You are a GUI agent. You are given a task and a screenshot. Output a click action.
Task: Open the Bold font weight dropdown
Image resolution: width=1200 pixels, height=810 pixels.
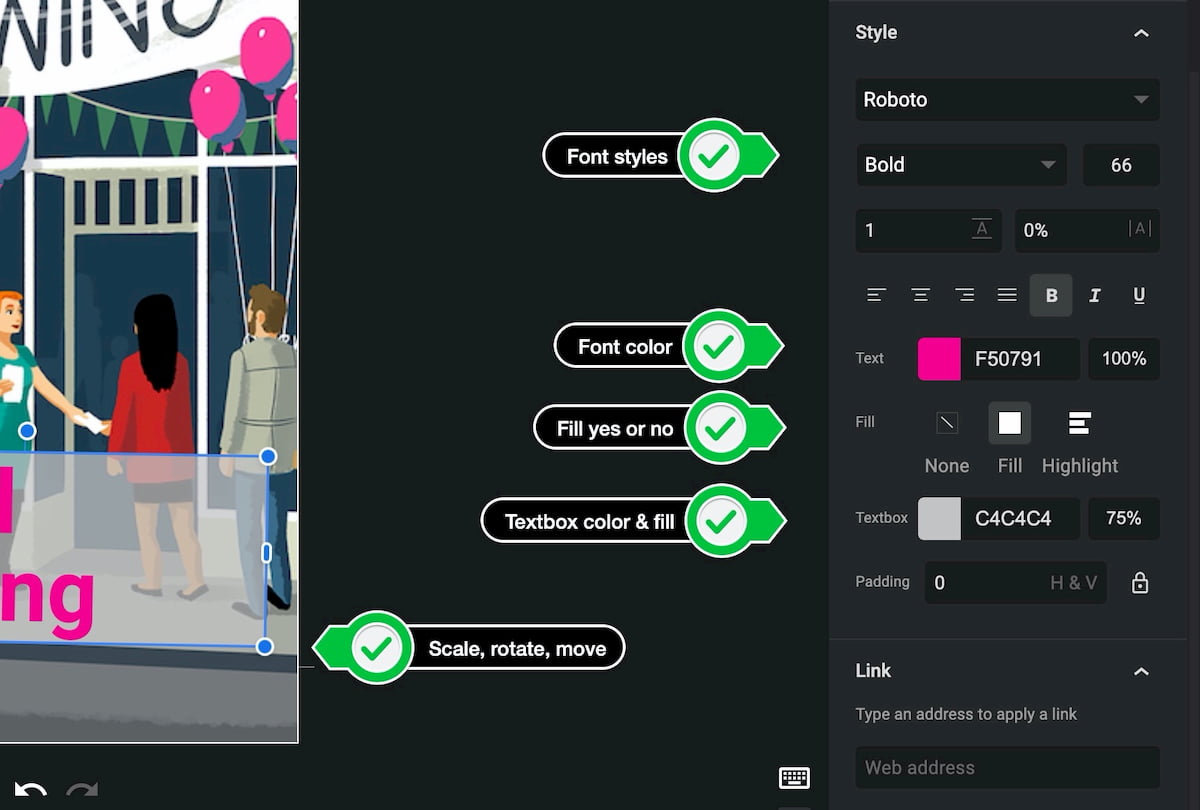tap(960, 165)
